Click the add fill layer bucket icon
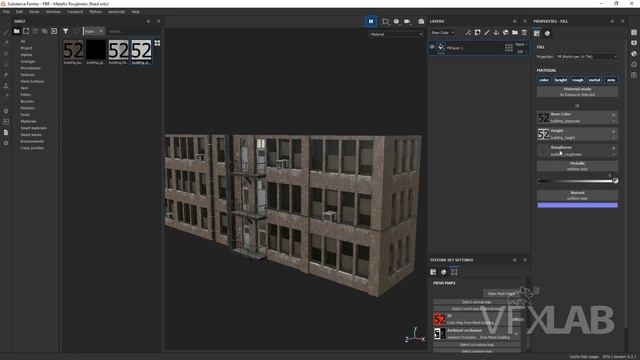 click(x=496, y=33)
